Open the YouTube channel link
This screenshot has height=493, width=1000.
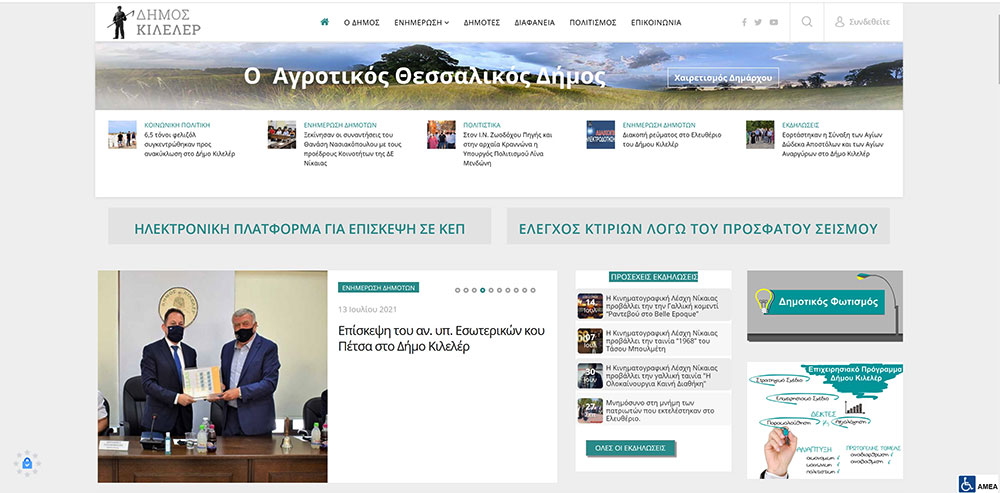pyautogui.click(x=774, y=22)
